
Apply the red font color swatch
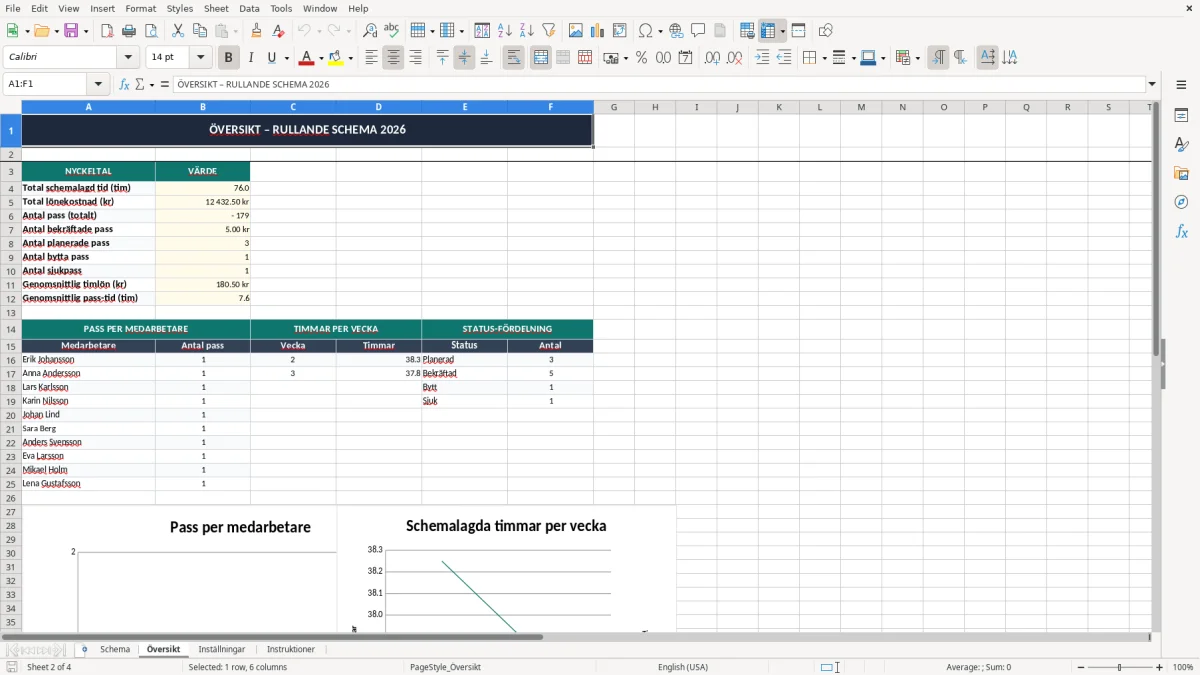[307, 58]
